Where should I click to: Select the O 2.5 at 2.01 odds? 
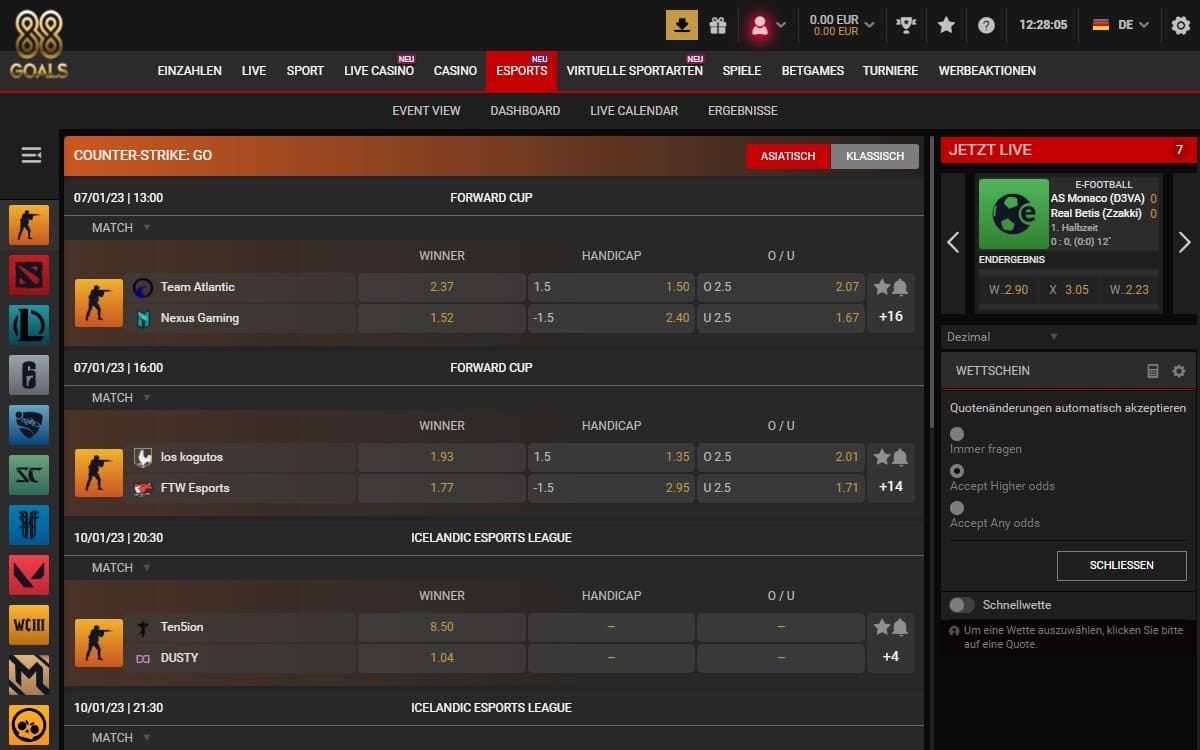[x=781, y=457]
